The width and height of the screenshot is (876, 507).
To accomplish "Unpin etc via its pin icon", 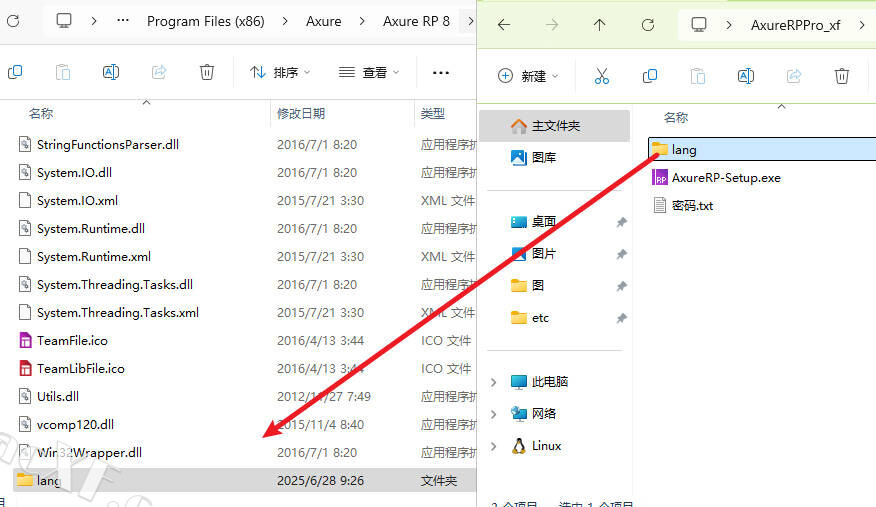I will pyautogui.click(x=621, y=318).
